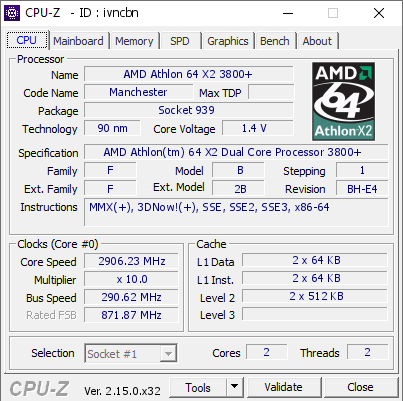Expand the Socket #1 selection combo box
Viewport: 403px width, 401px height.
pyautogui.click(x=131, y=354)
